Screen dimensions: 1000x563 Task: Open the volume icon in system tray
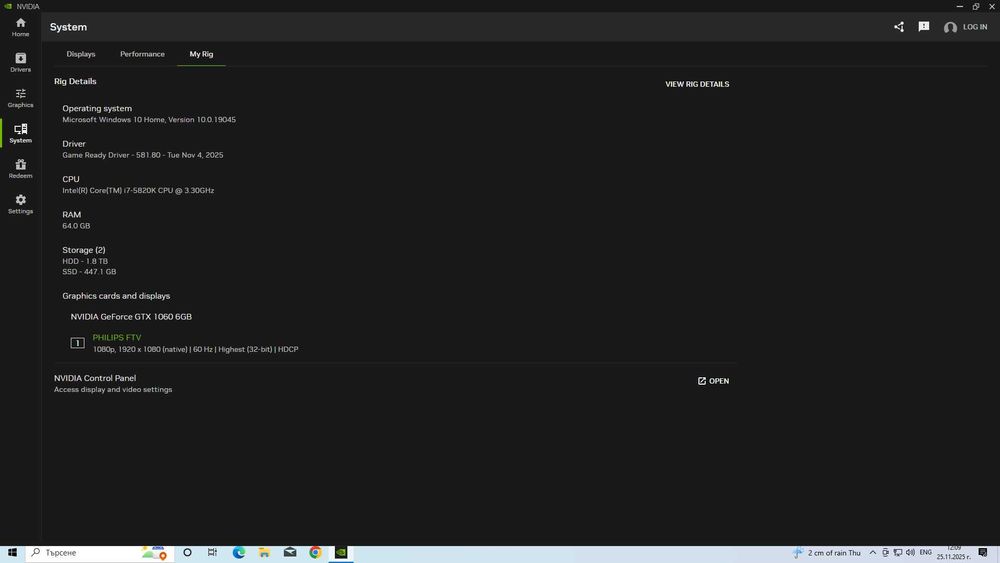pos(910,553)
